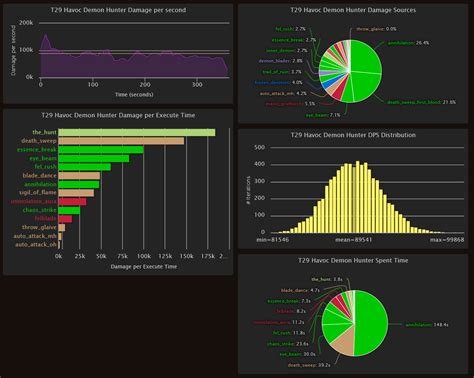Click the 'mean=89541' label under DPS Distribution

pyautogui.click(x=353, y=240)
